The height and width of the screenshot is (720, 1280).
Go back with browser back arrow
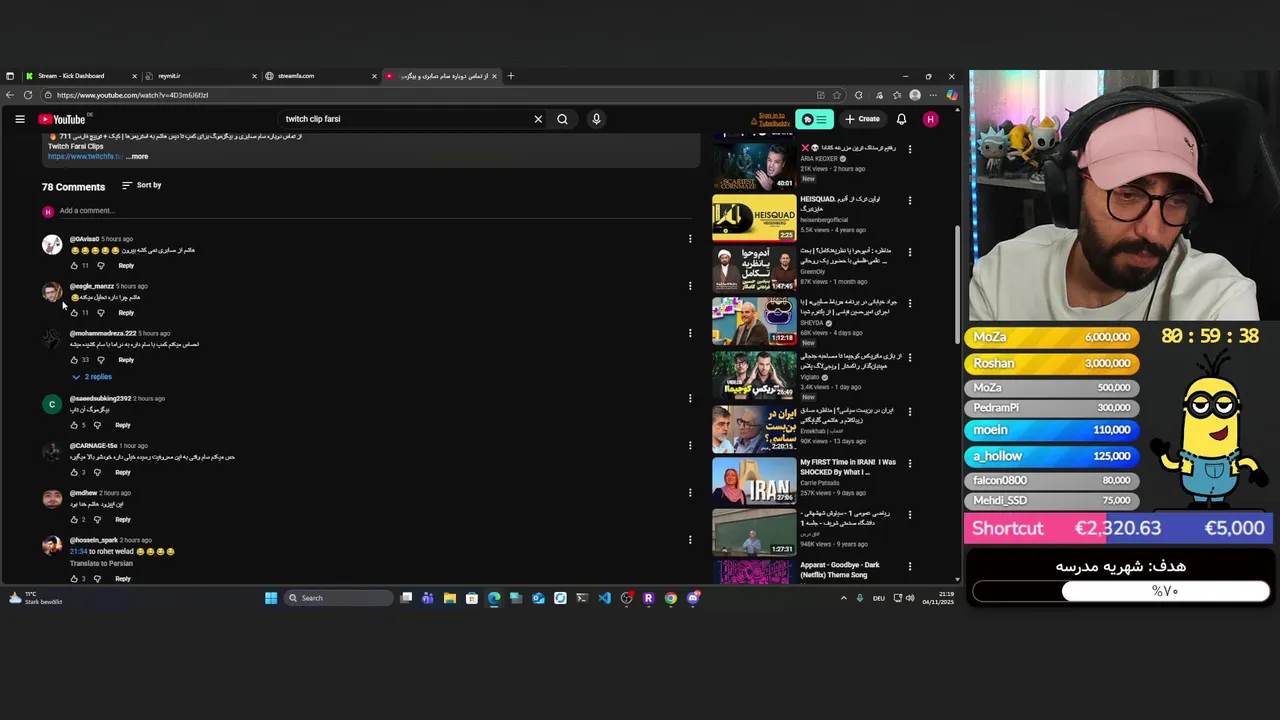[10, 95]
